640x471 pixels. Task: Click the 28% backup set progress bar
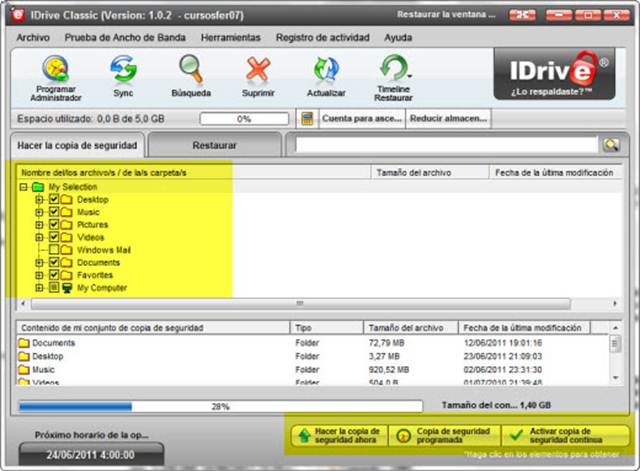tap(221, 406)
